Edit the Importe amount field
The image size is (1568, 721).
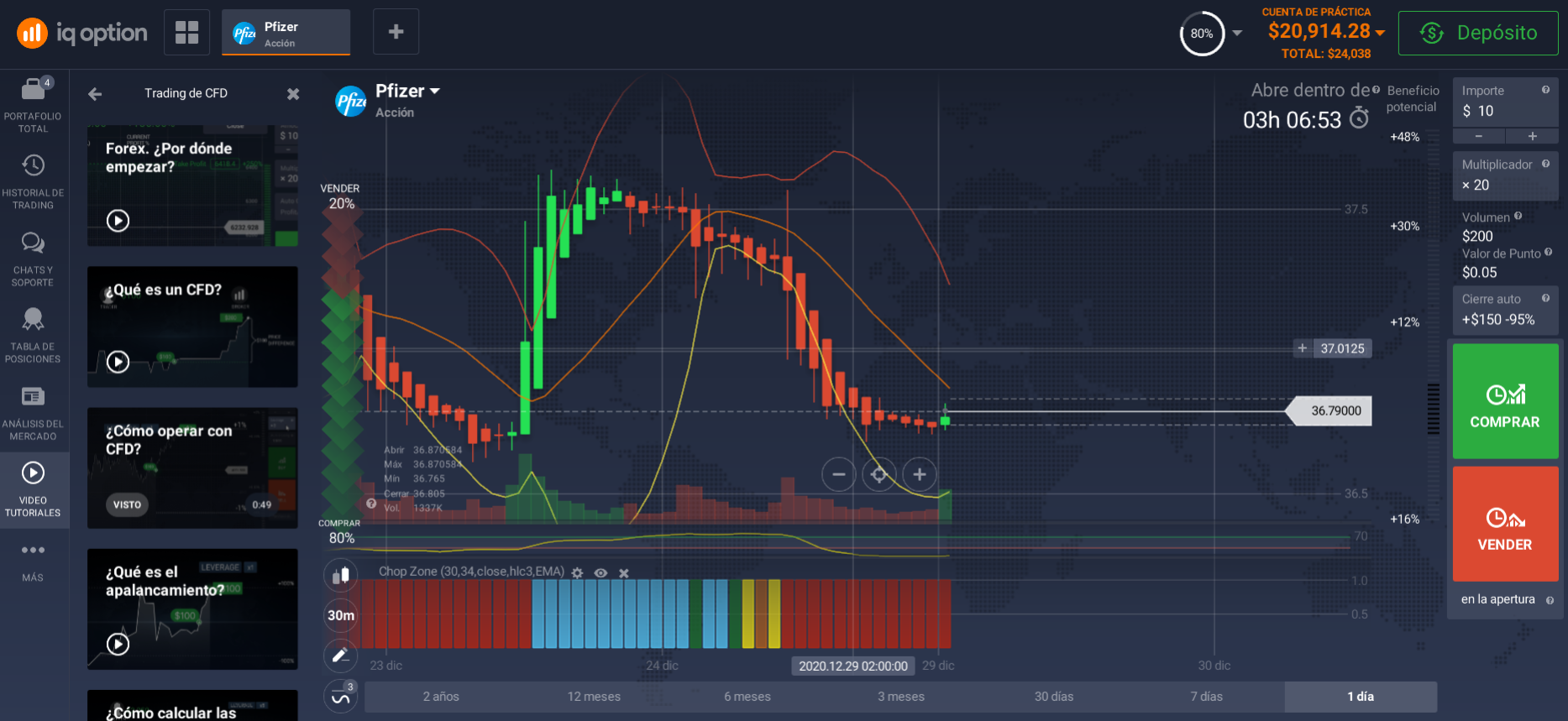1505,102
